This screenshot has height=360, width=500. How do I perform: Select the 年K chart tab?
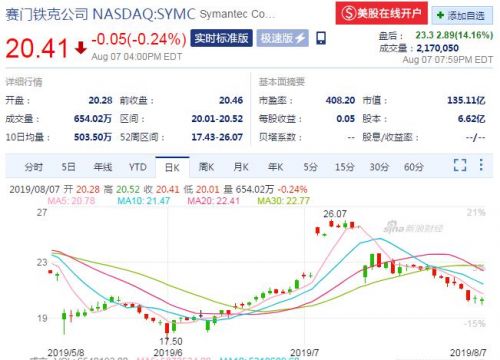(x=276, y=167)
